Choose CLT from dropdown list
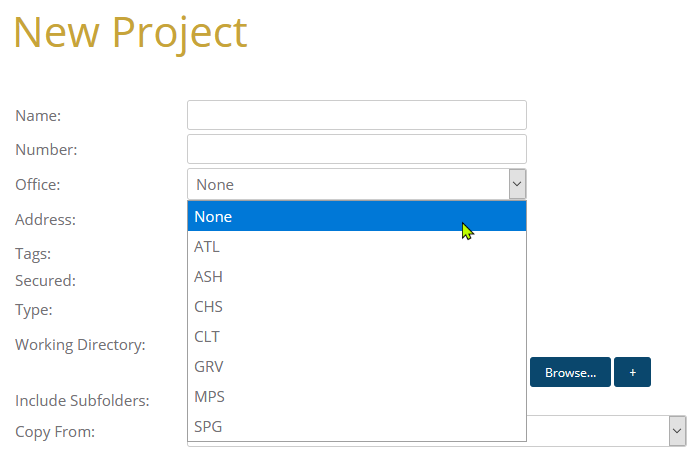Viewport: 694px width, 454px height. coord(356,336)
